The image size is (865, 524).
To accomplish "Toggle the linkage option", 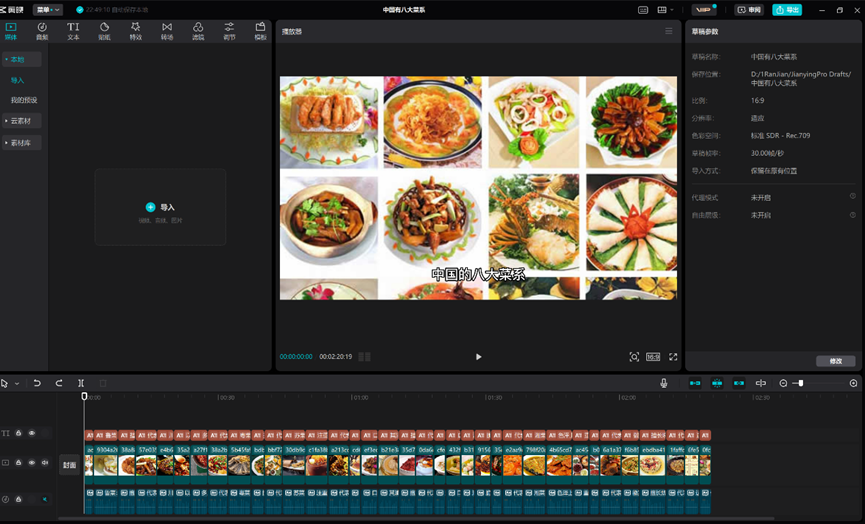I will tap(739, 383).
